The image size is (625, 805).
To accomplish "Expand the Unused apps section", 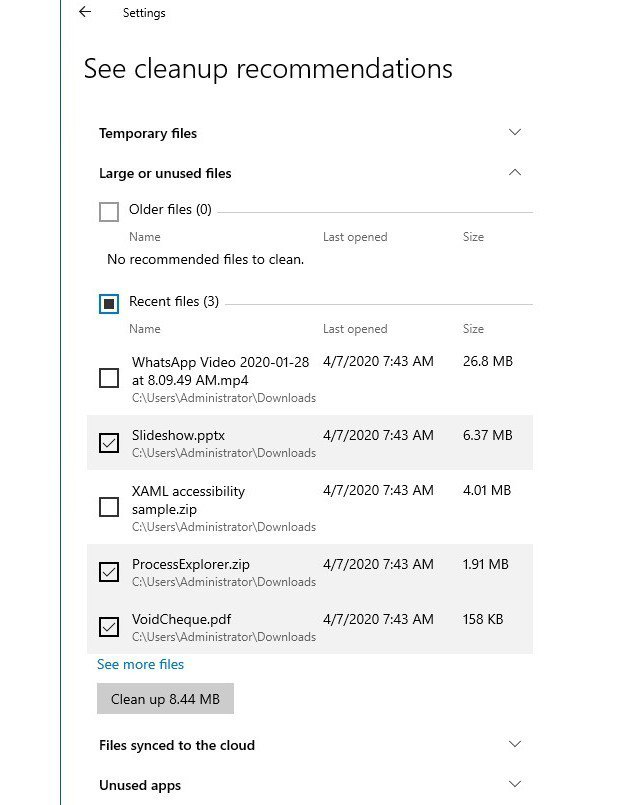I will pos(515,785).
